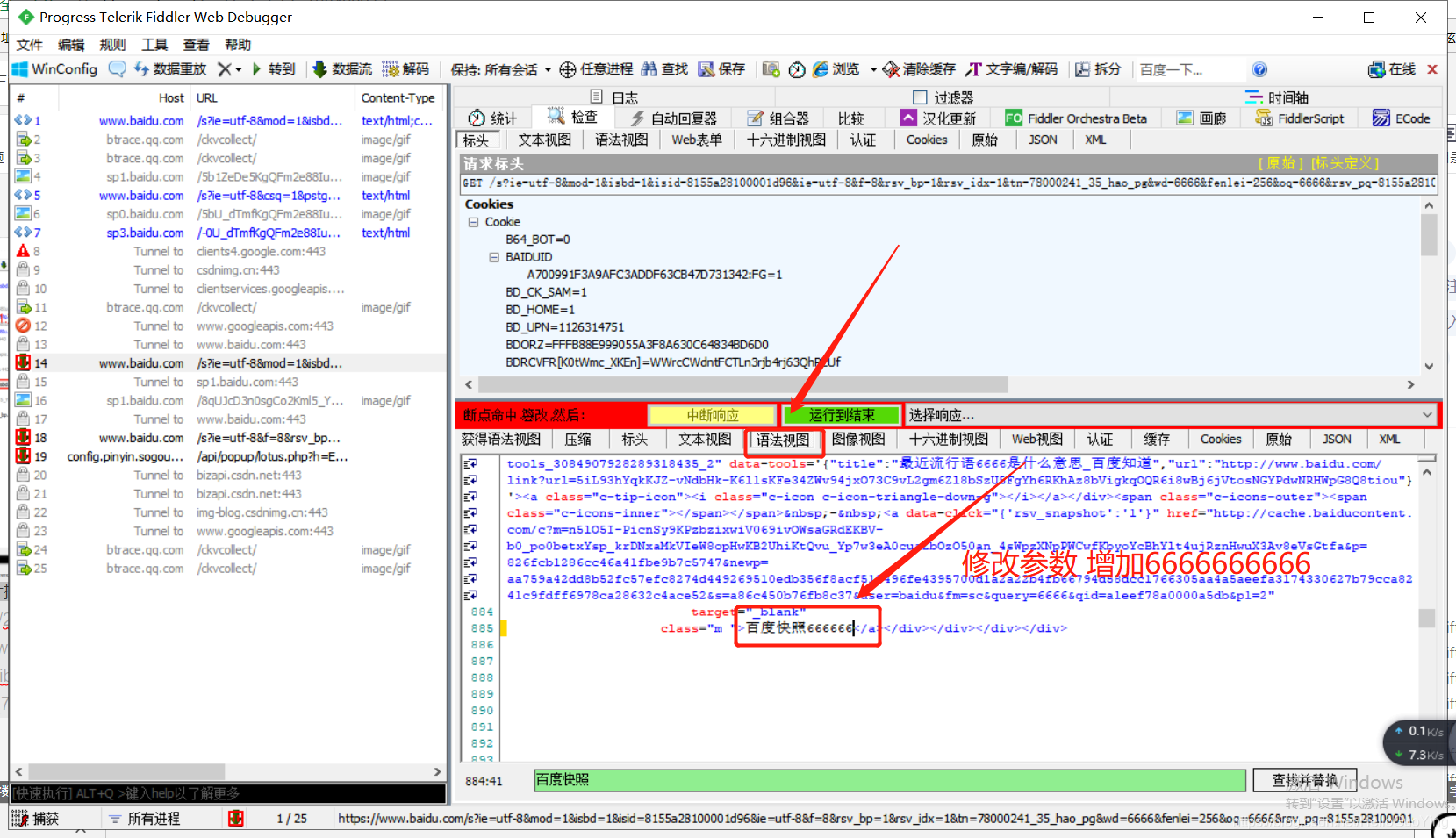The image size is (1456, 838).
Task: Collapse the Cookie tree node
Action: click(x=473, y=222)
